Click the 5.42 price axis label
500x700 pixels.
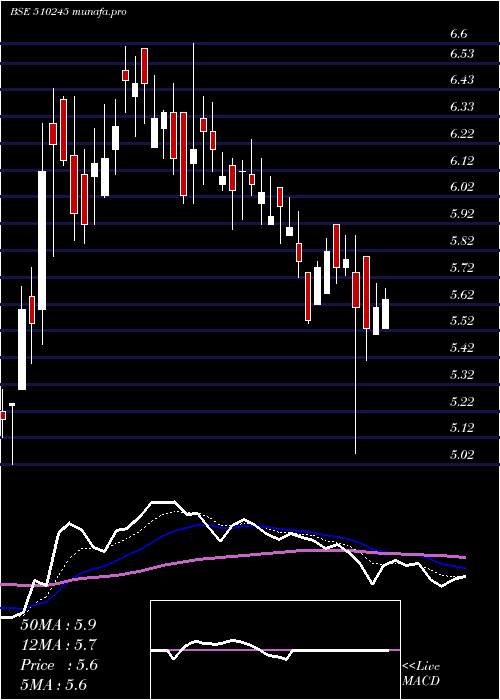[462, 347]
